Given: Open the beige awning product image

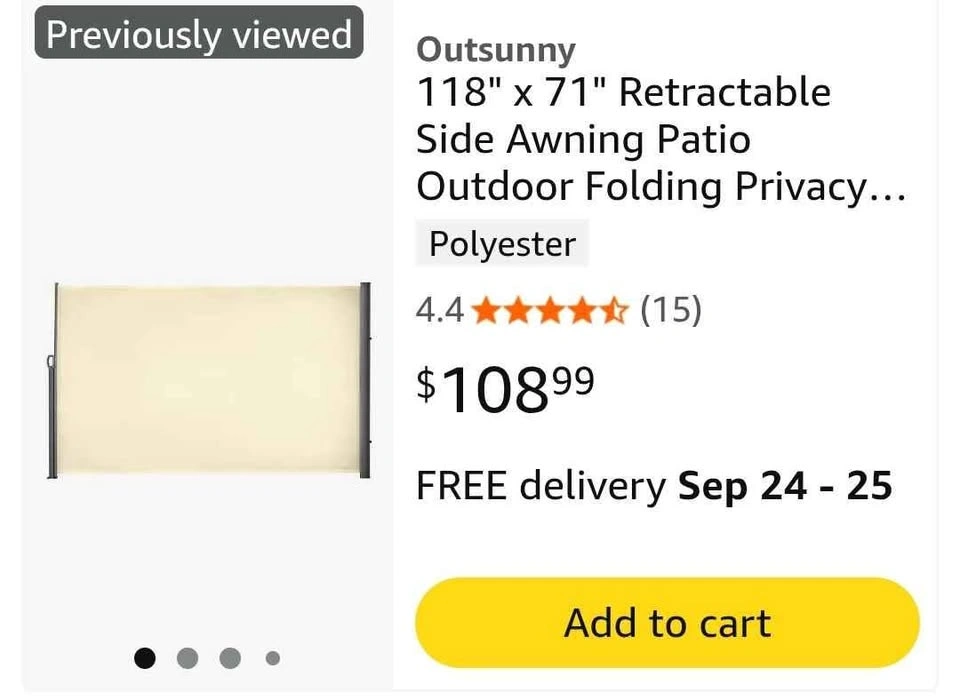Looking at the screenshot, I should [209, 379].
